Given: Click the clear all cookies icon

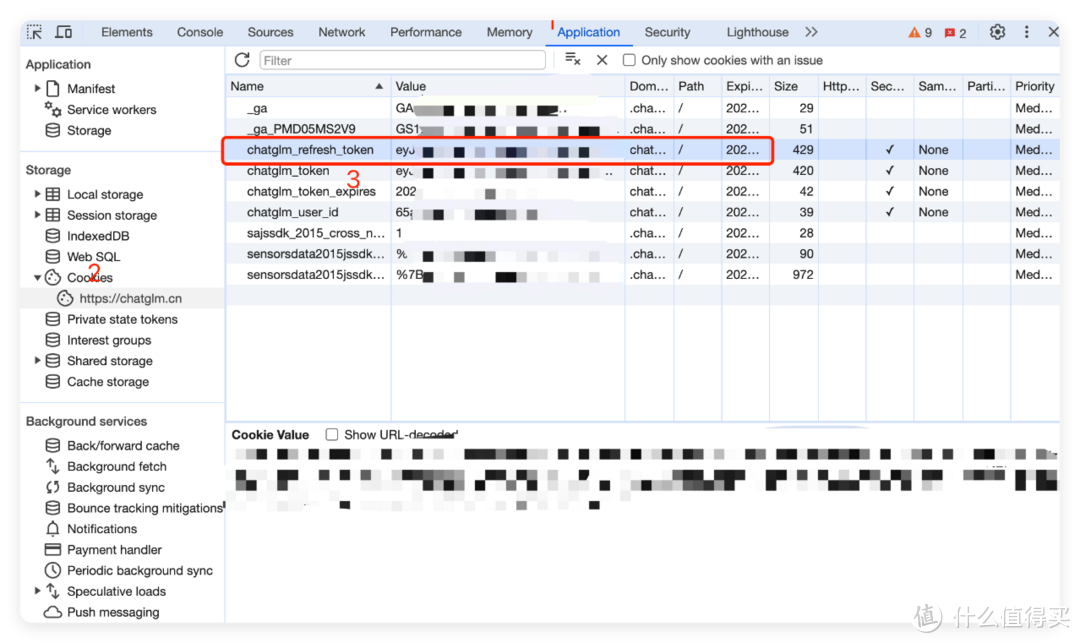Looking at the screenshot, I should [x=573, y=60].
